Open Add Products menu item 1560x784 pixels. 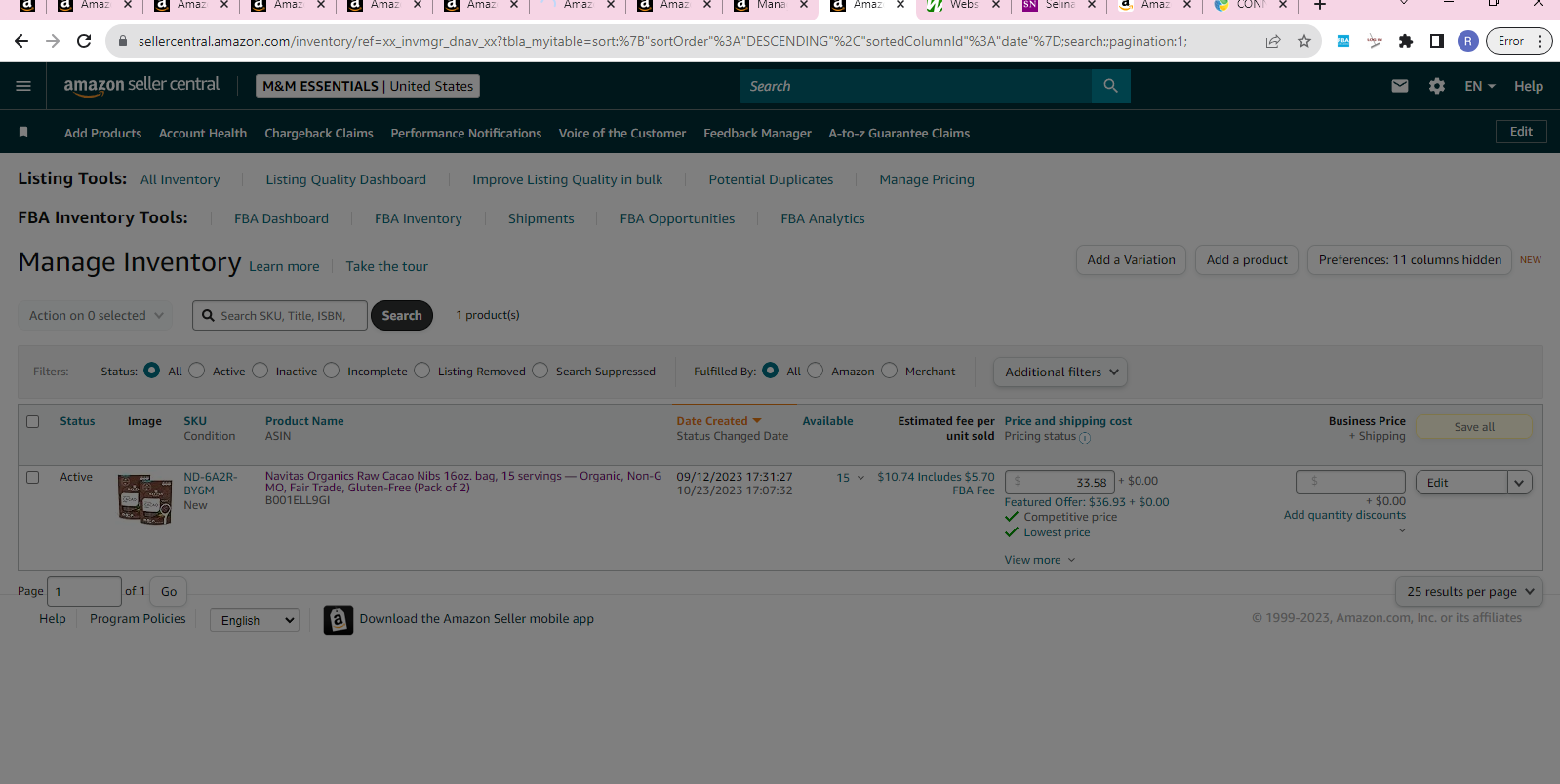click(102, 133)
